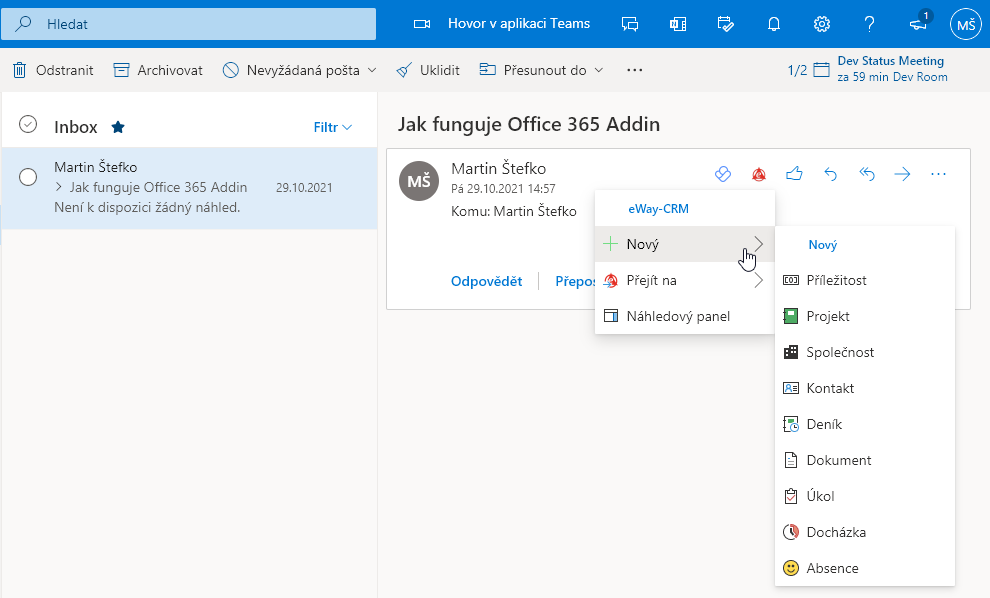Viewport: 990px width, 598px height.
Task: Open the calendar check To Do icon
Action: pyautogui.click(x=725, y=24)
